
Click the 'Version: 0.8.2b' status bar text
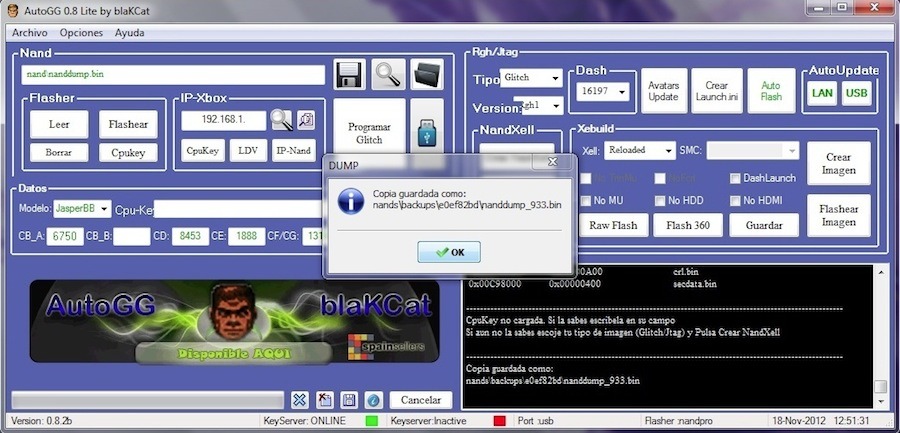tap(42, 421)
